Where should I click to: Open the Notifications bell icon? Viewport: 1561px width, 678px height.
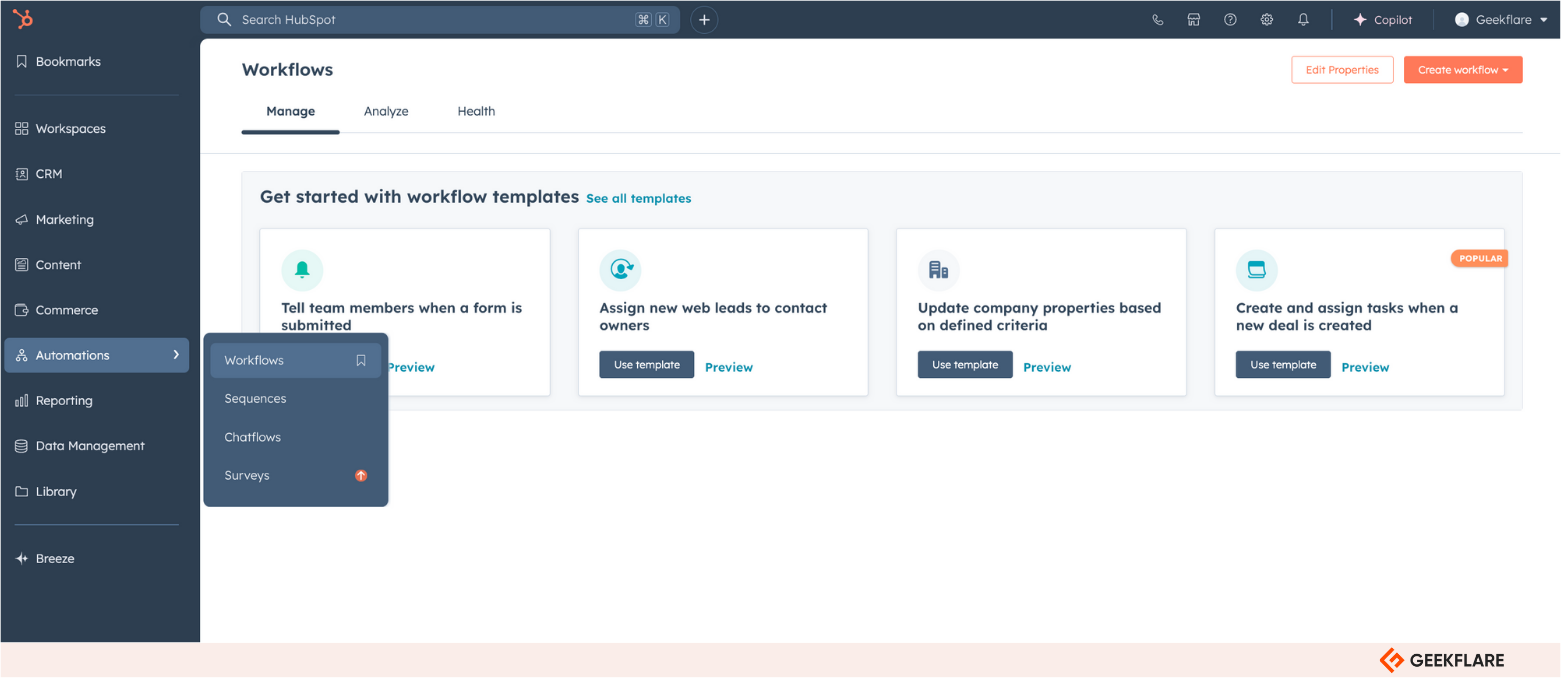coord(1303,20)
